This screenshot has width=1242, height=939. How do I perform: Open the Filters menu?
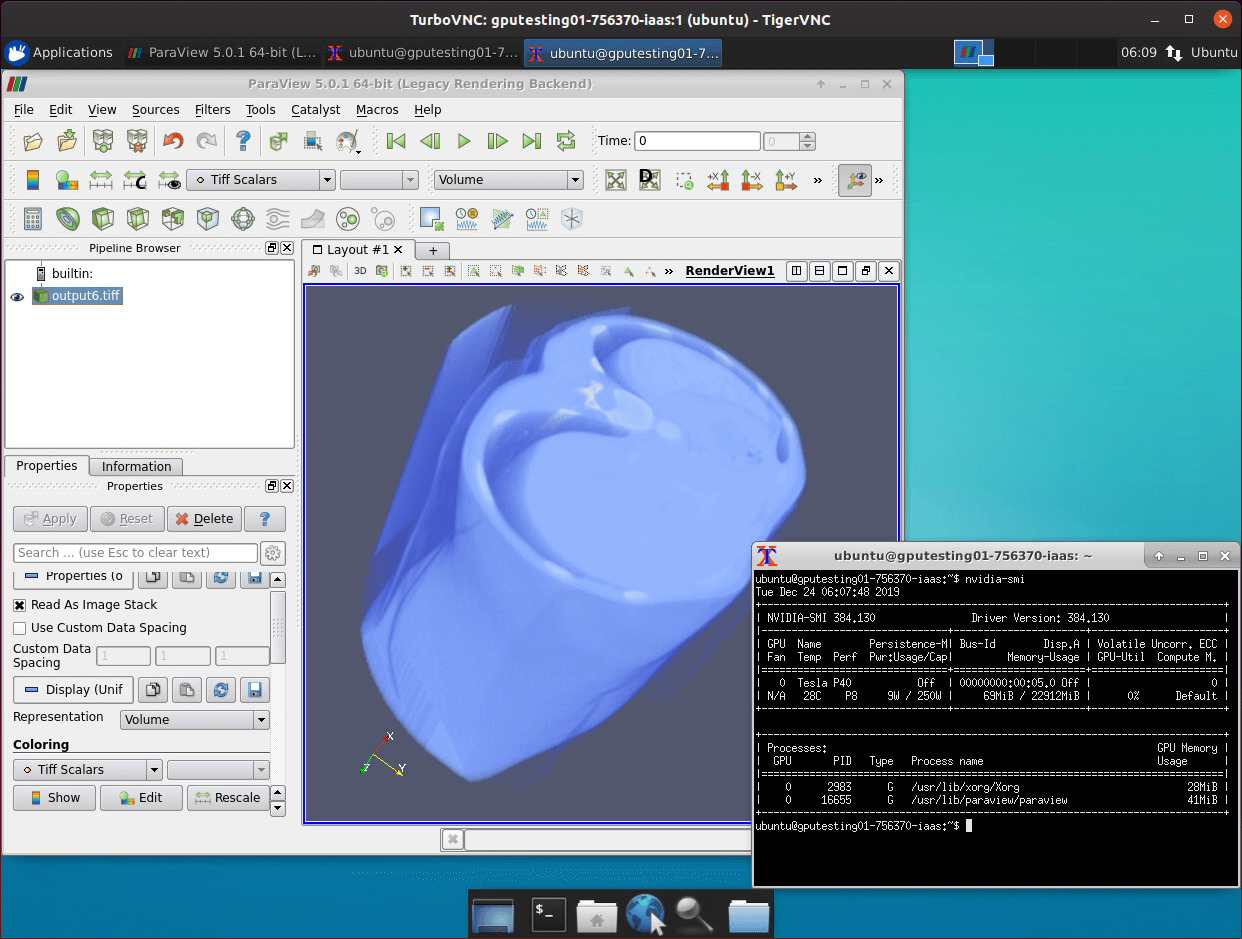(212, 110)
